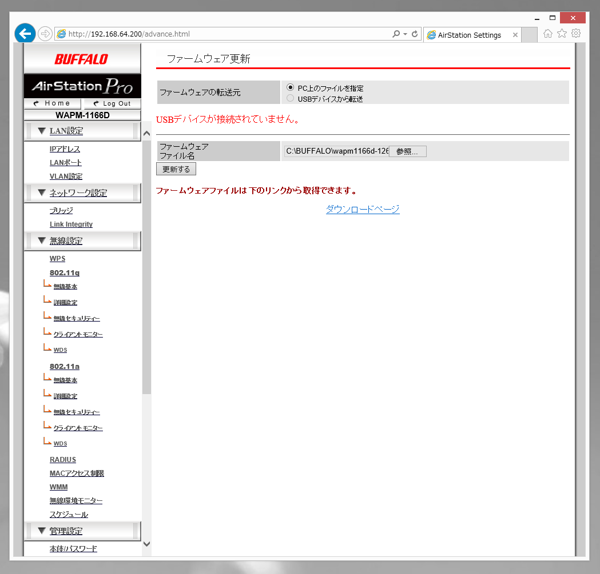This screenshot has height=574, width=600.
Task: Open クライアントモニター under 802.11a
Action: [x=78, y=428]
